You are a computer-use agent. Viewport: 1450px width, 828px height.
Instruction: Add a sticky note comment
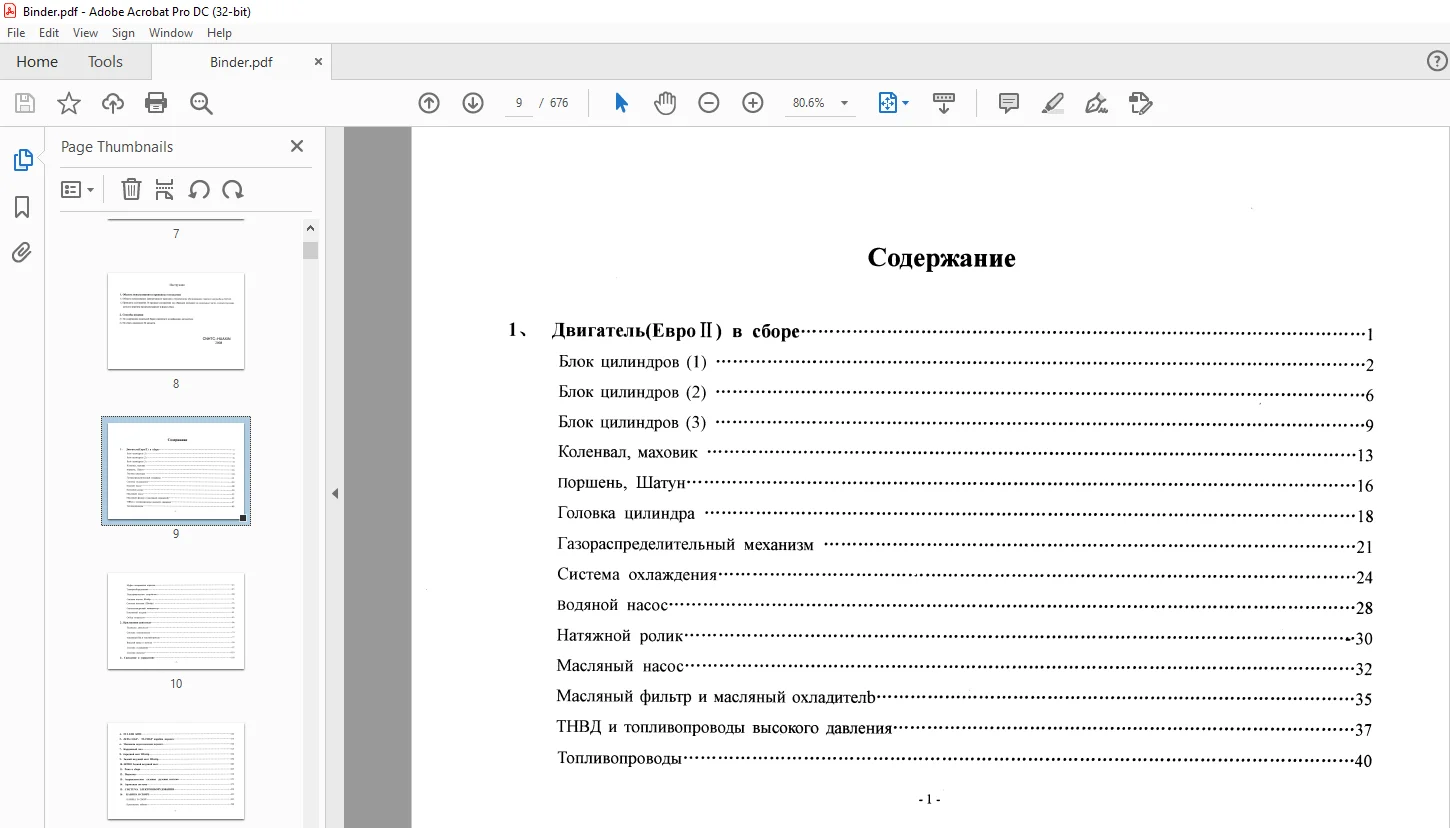point(1009,103)
